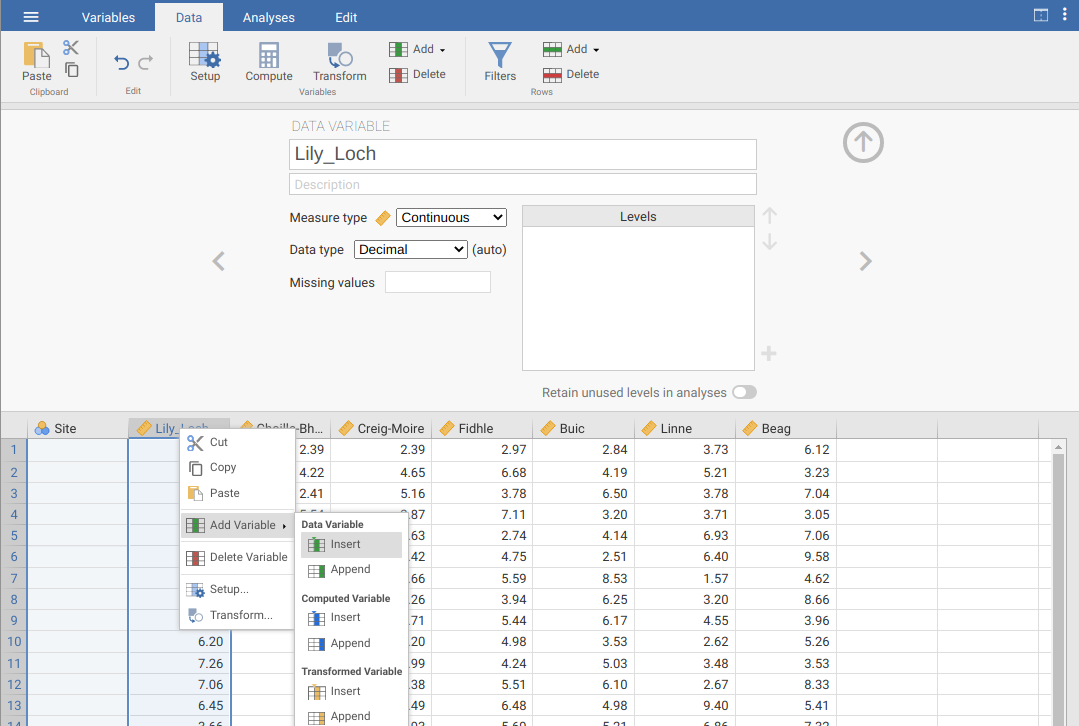Viewport: 1079px width, 726px height.
Task: Switch to the Analyses tab
Action: [269, 17]
